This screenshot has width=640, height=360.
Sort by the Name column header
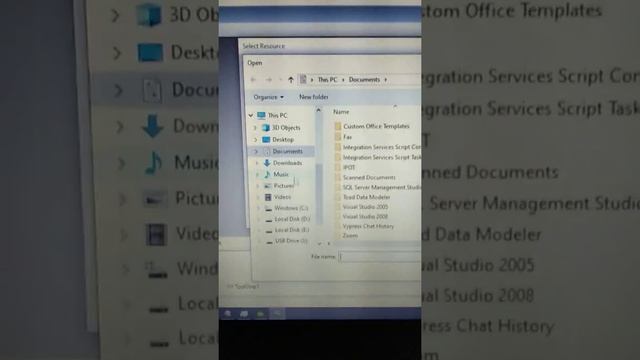tap(341, 112)
